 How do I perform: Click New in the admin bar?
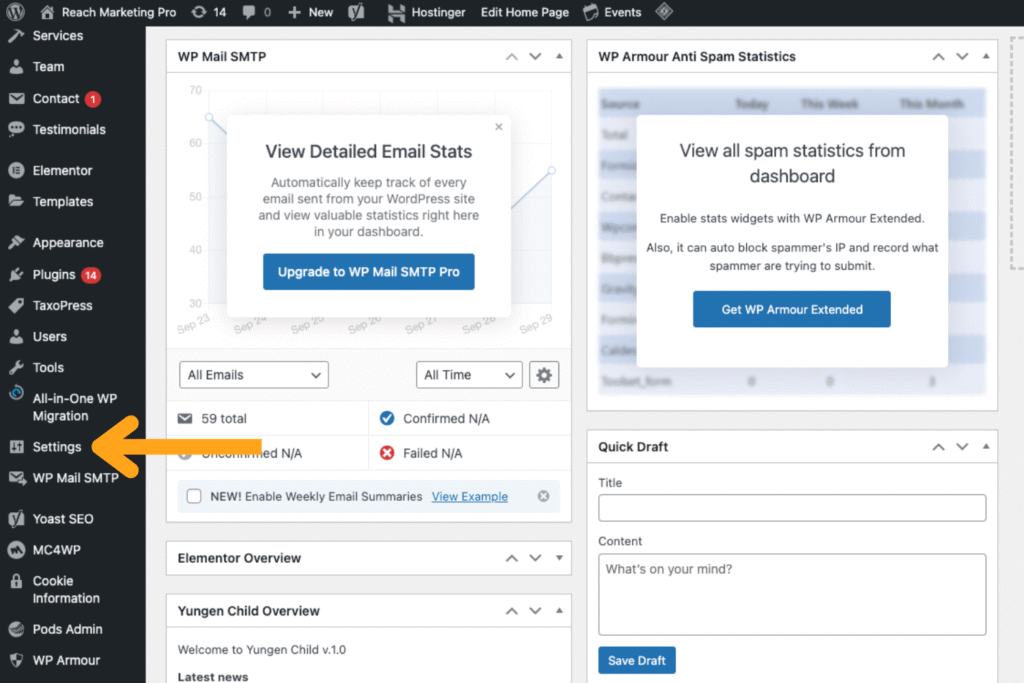click(x=311, y=12)
